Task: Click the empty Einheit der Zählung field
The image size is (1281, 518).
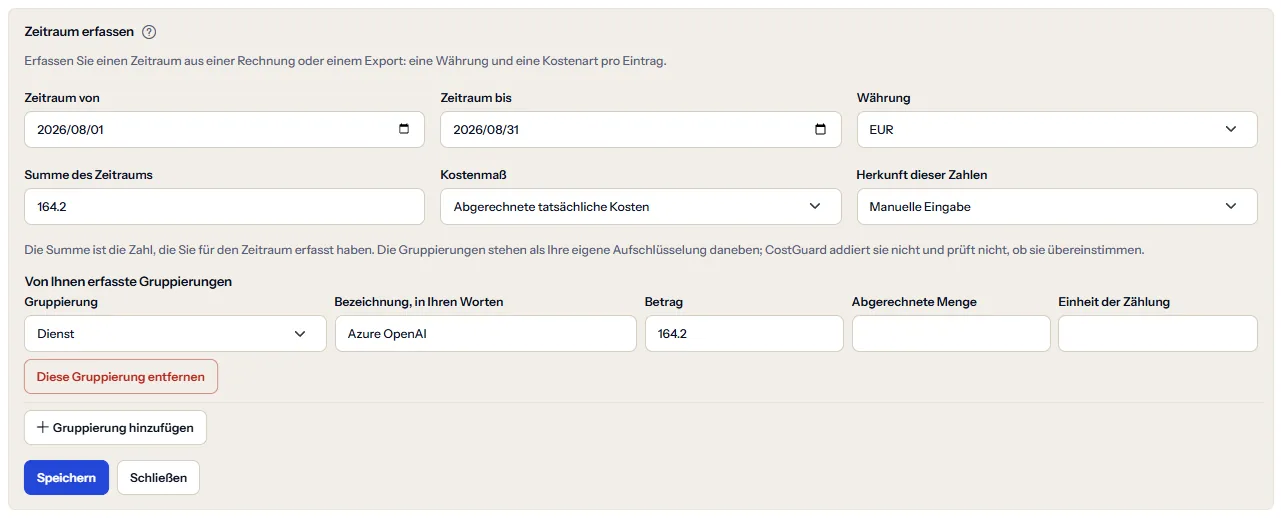Action: click(x=1158, y=333)
